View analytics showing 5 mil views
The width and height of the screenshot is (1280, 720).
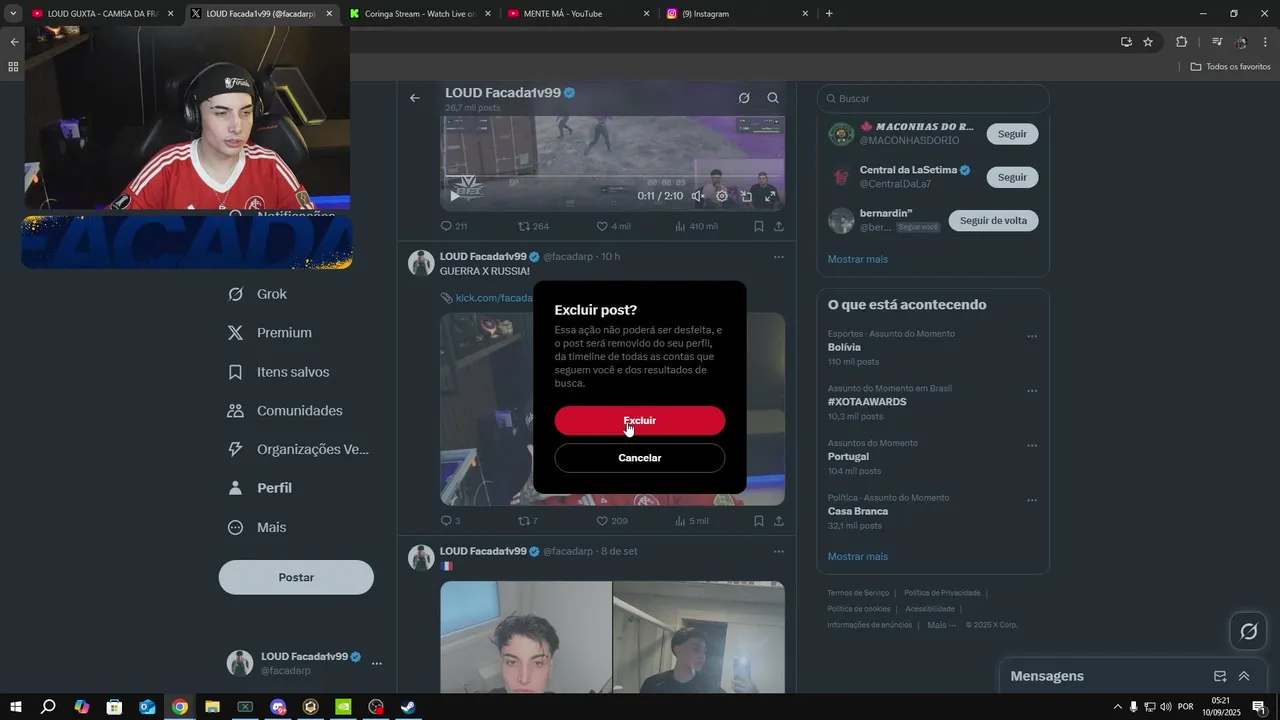click(692, 521)
